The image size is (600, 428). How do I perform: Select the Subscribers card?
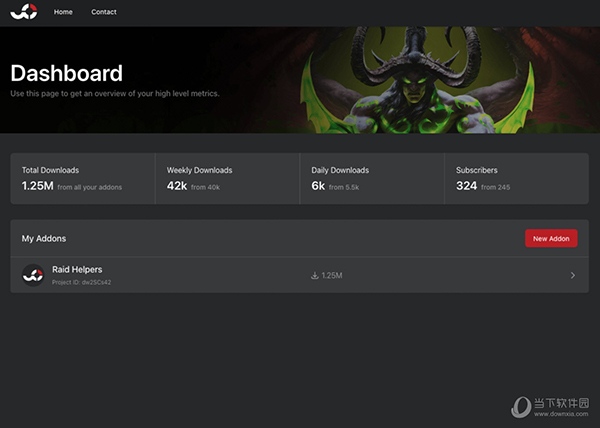[x=517, y=179]
